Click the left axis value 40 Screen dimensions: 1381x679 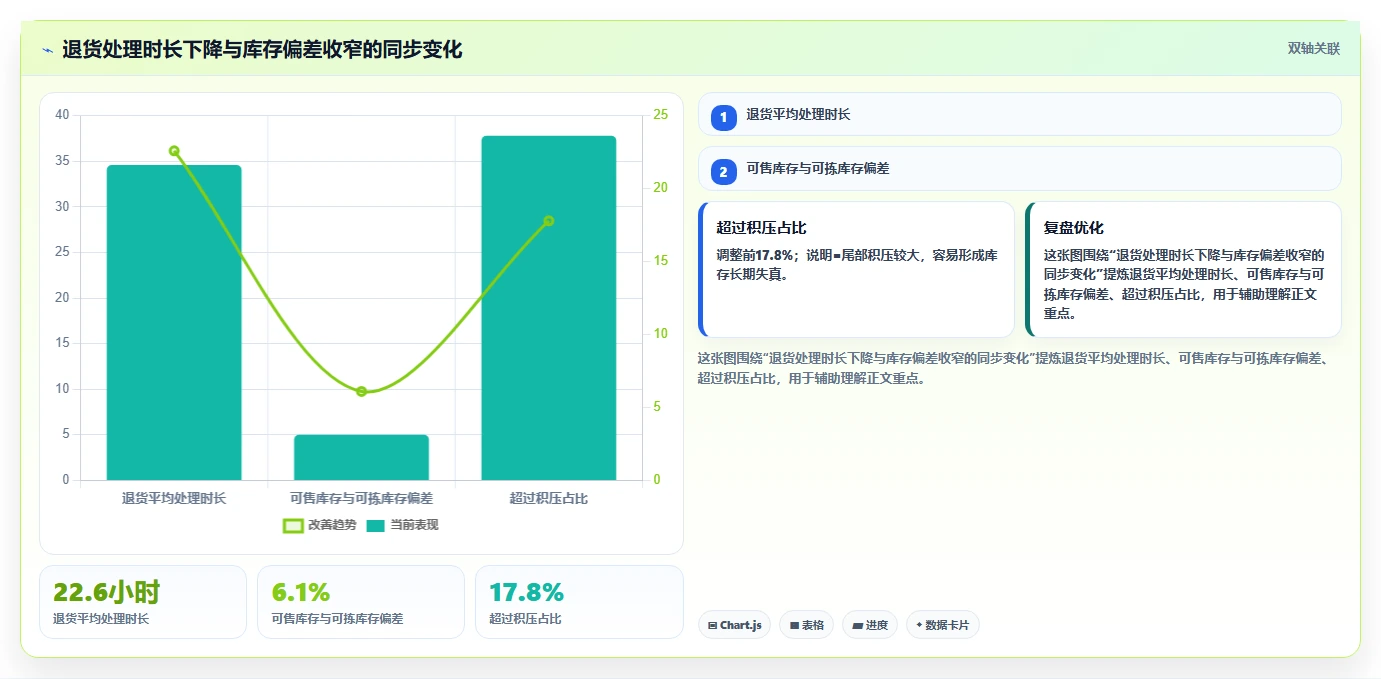pyautogui.click(x=62, y=115)
